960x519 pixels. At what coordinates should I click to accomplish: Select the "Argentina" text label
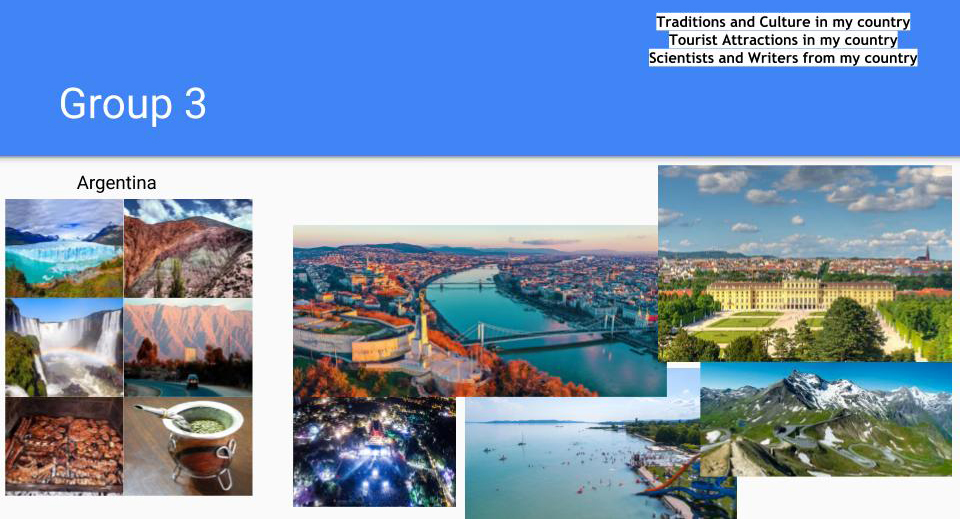coord(116,184)
